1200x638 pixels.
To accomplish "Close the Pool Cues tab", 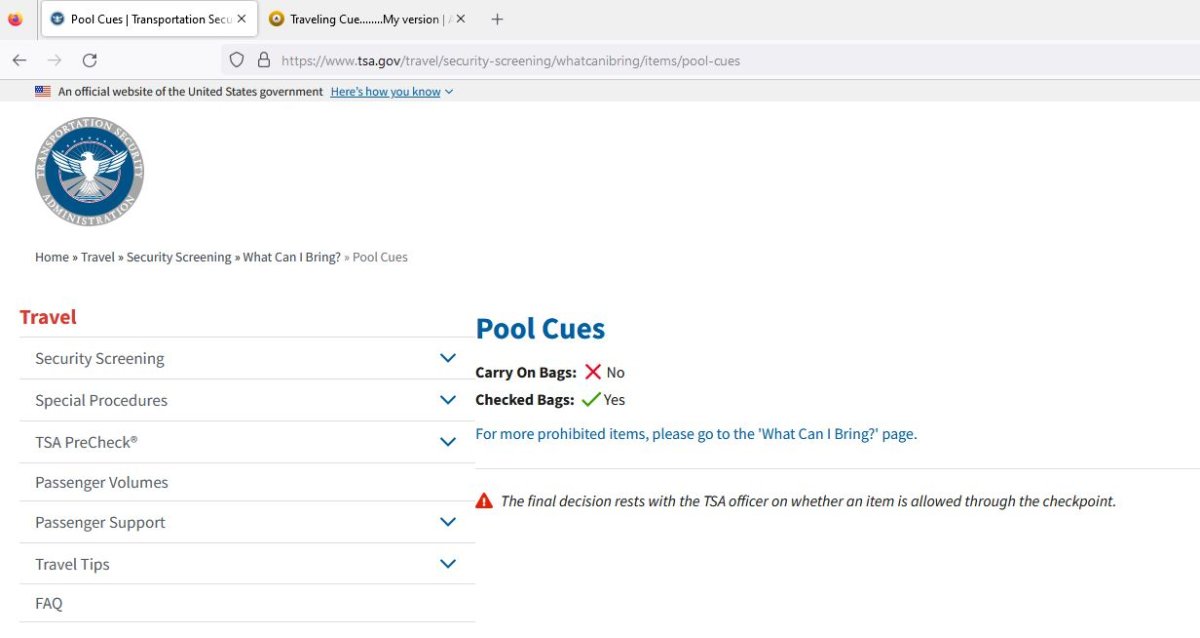I will [241, 19].
